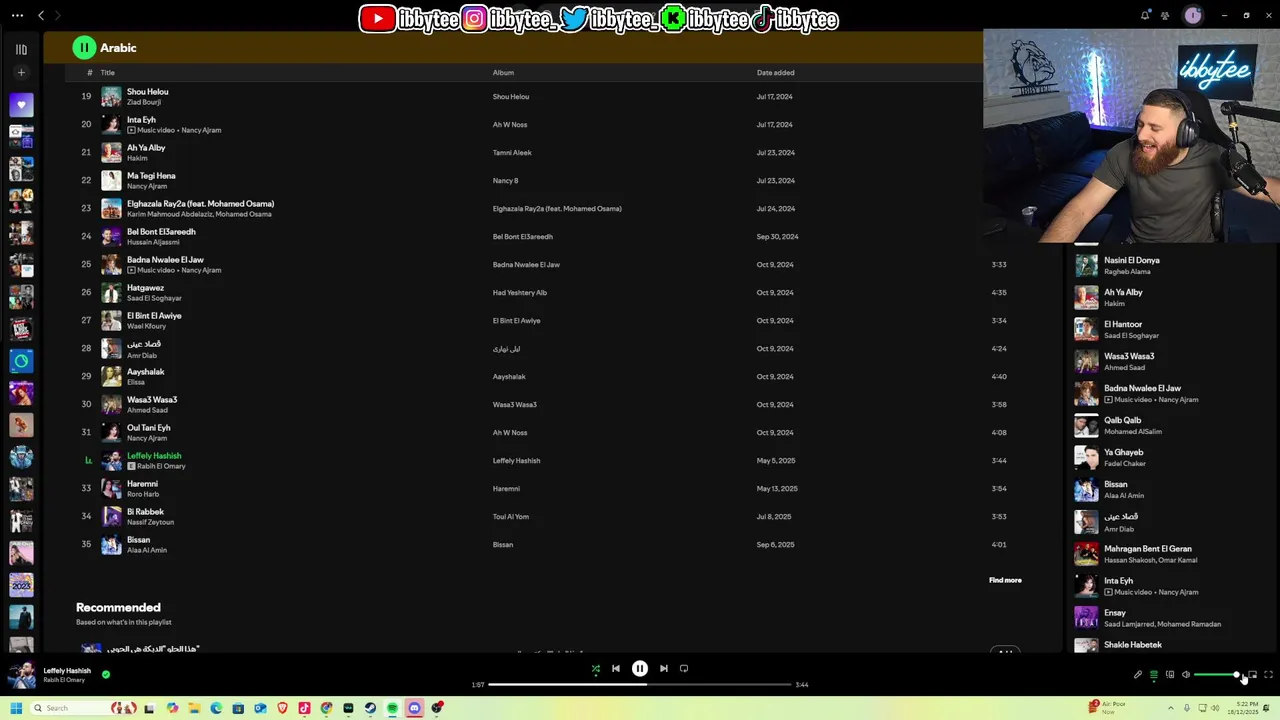Screen dimensions: 1280x720
Task: Open Liked Songs heart tile in sidebar
Action: [x=21, y=105]
